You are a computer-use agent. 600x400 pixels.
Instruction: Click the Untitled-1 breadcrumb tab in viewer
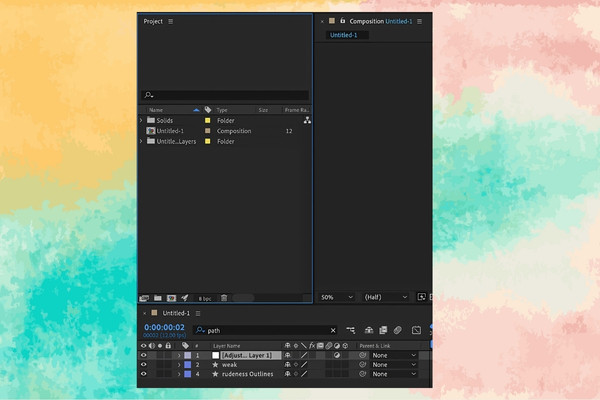(x=344, y=35)
